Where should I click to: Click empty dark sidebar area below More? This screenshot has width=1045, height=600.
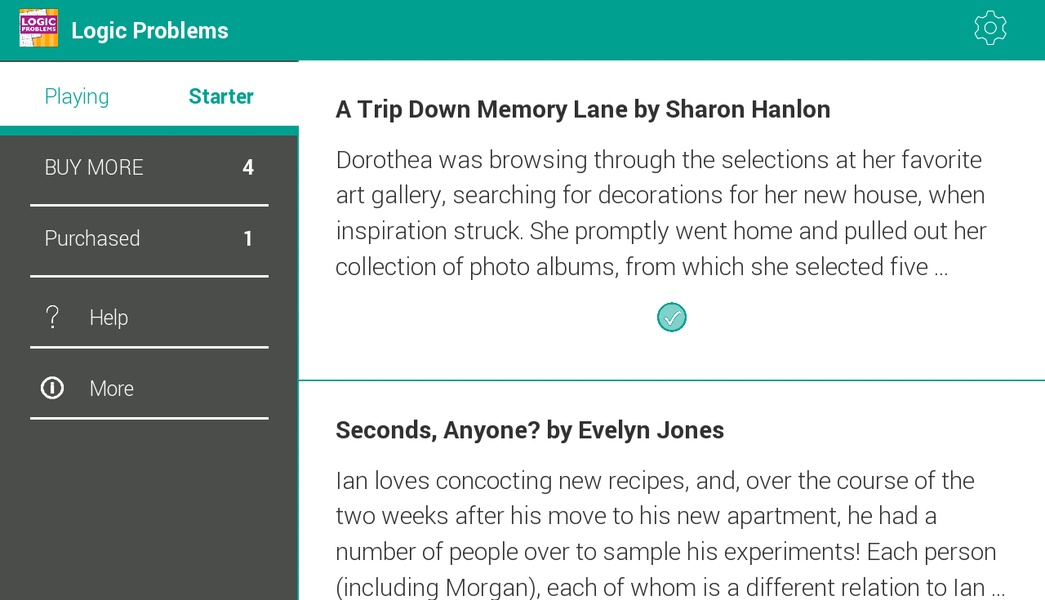[x=149, y=510]
